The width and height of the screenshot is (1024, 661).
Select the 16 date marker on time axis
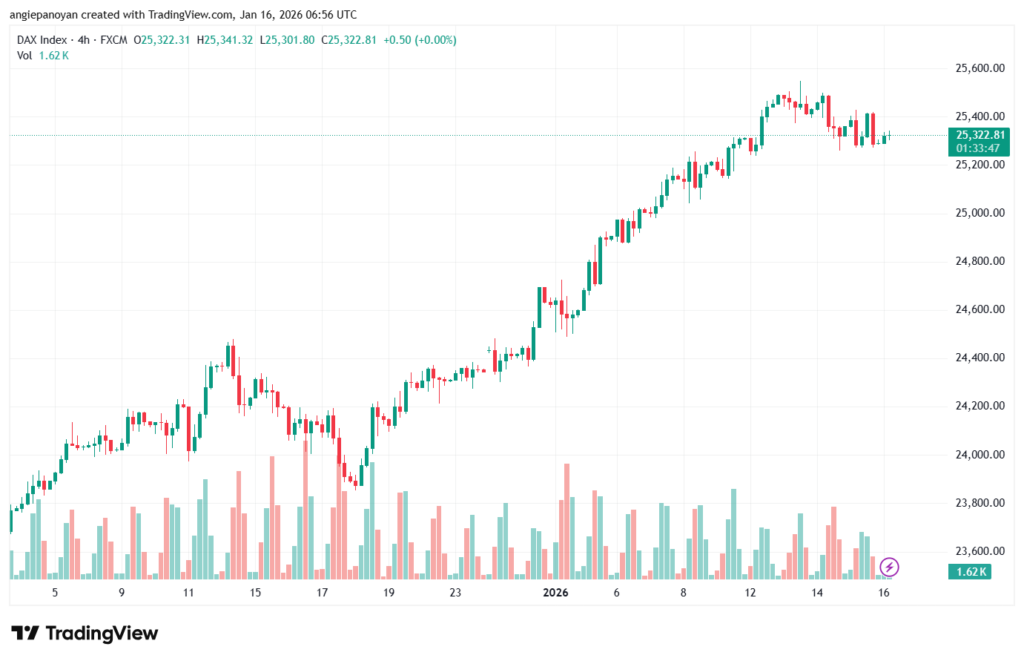(x=884, y=593)
